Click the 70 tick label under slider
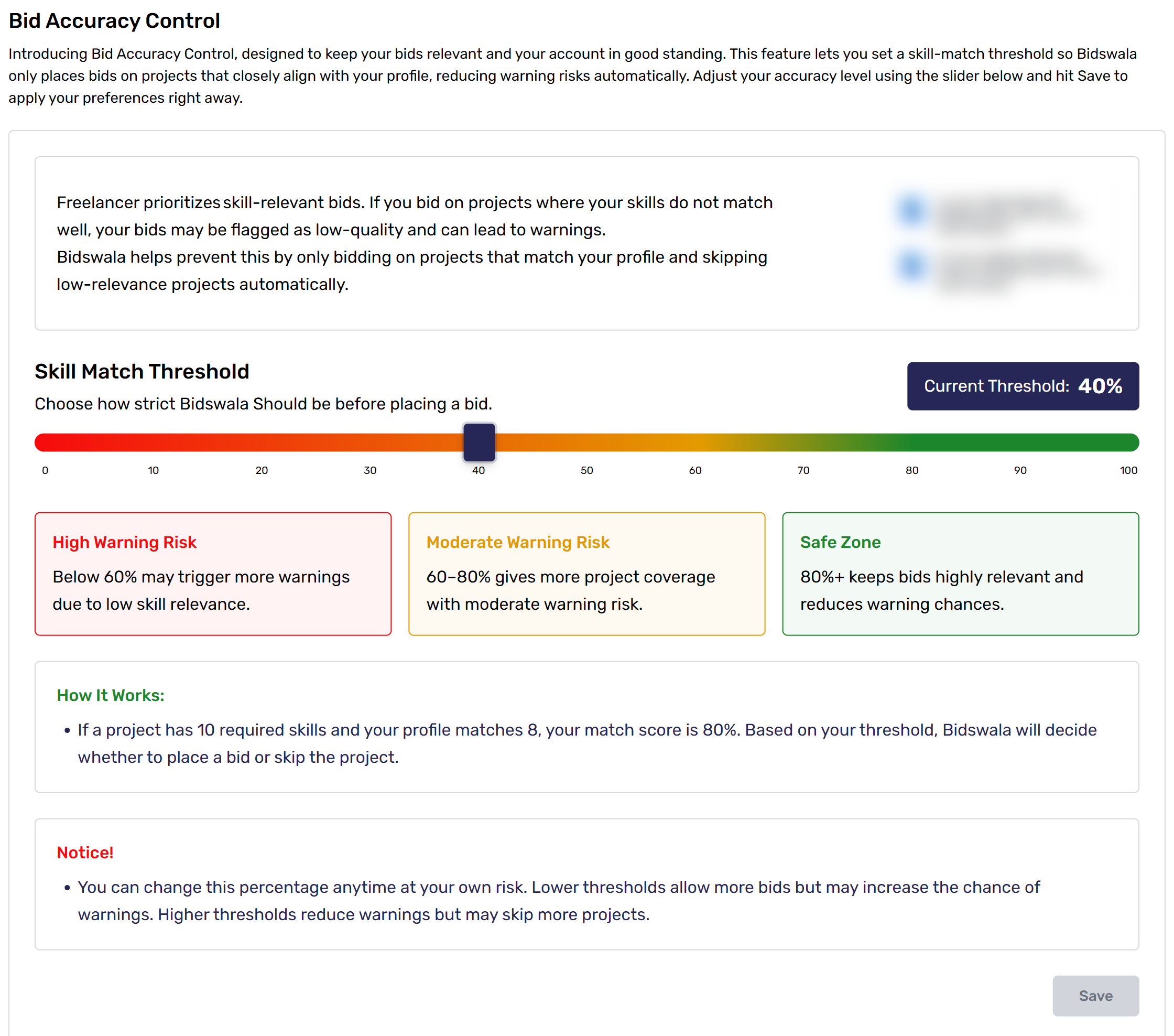1174x1036 pixels. tap(803, 470)
